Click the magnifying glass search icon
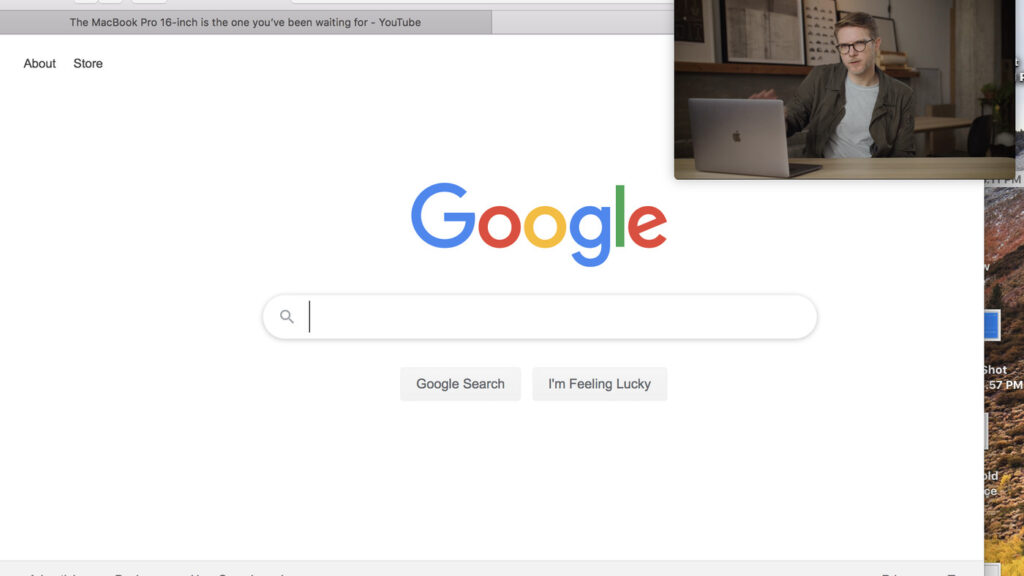This screenshot has width=1024, height=576. point(287,317)
